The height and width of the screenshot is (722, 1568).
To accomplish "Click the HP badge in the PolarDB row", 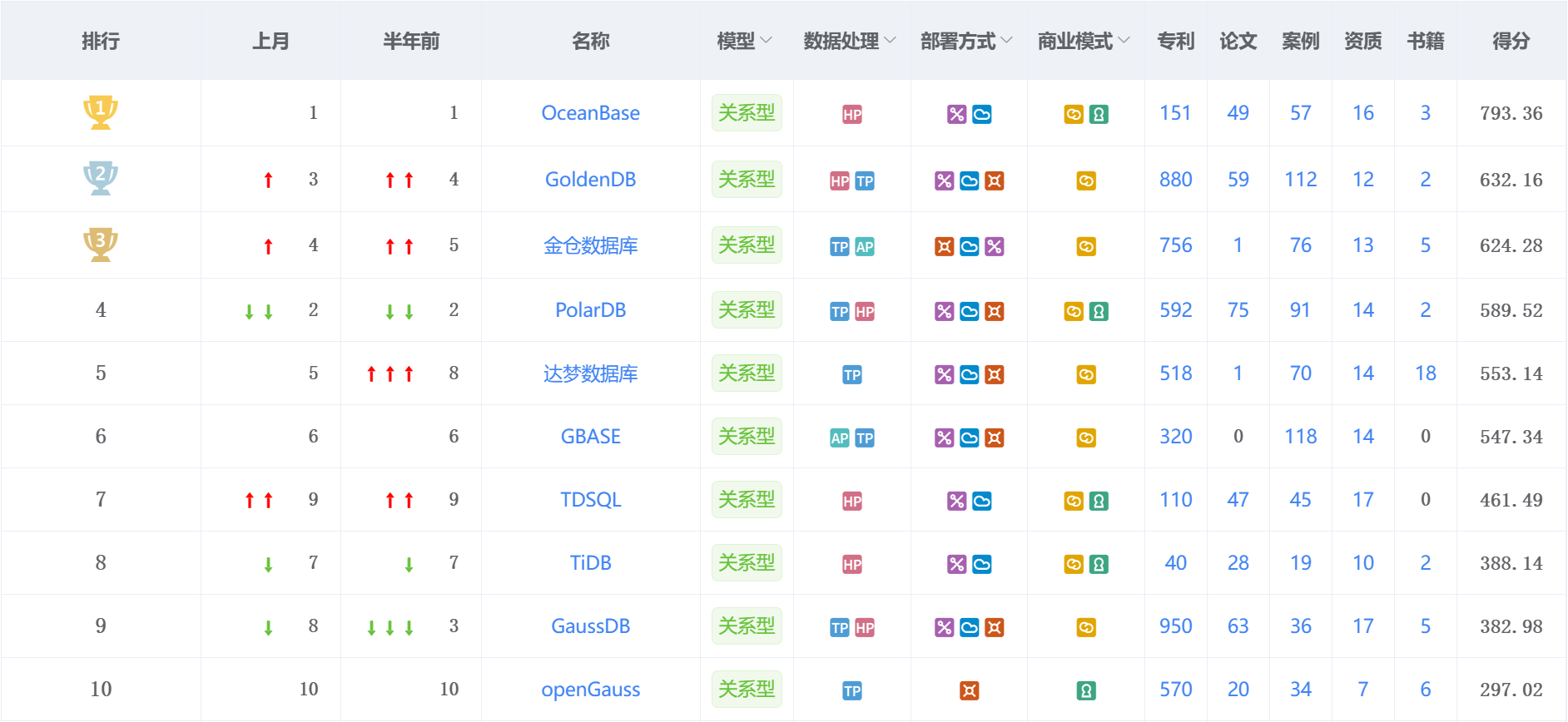I will click(x=865, y=312).
